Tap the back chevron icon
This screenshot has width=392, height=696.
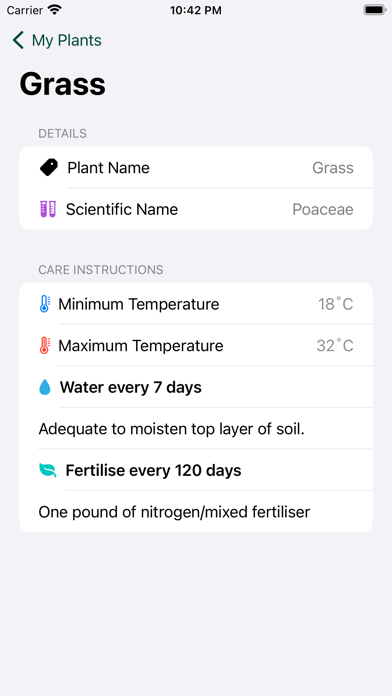18,40
